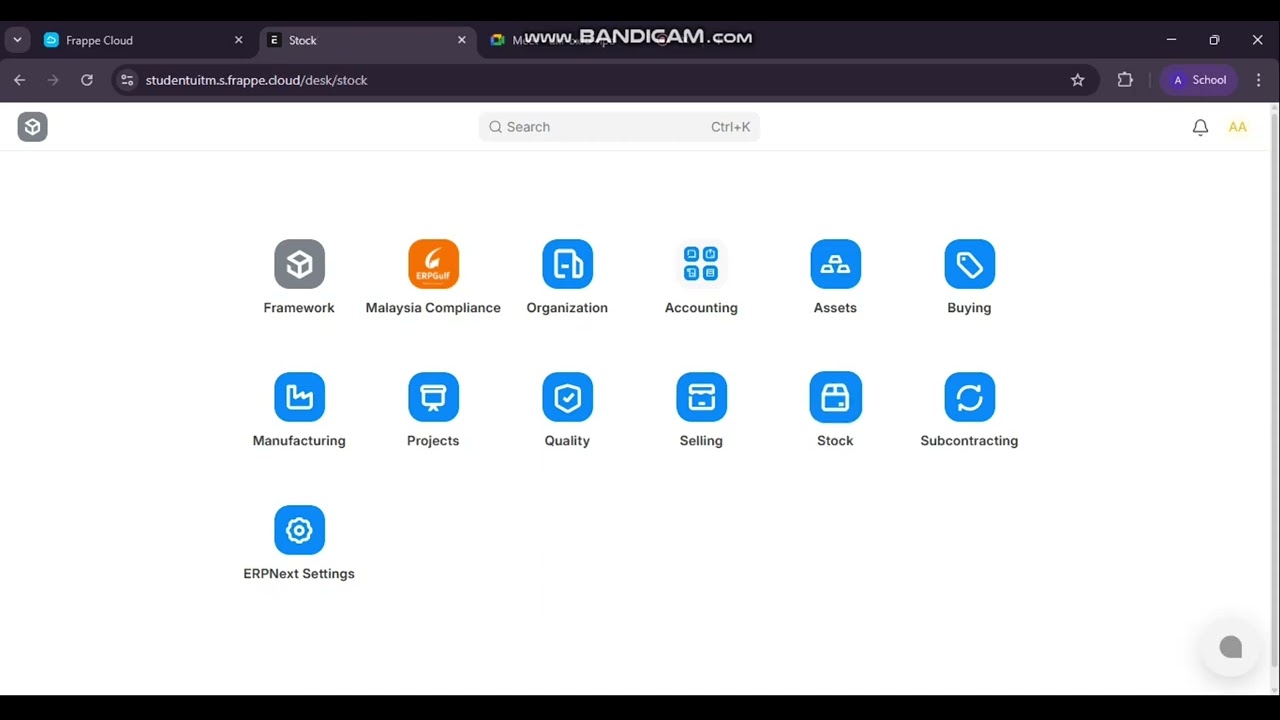This screenshot has height=720, width=1280.
Task: Click the address bar URL
Action: coord(256,80)
